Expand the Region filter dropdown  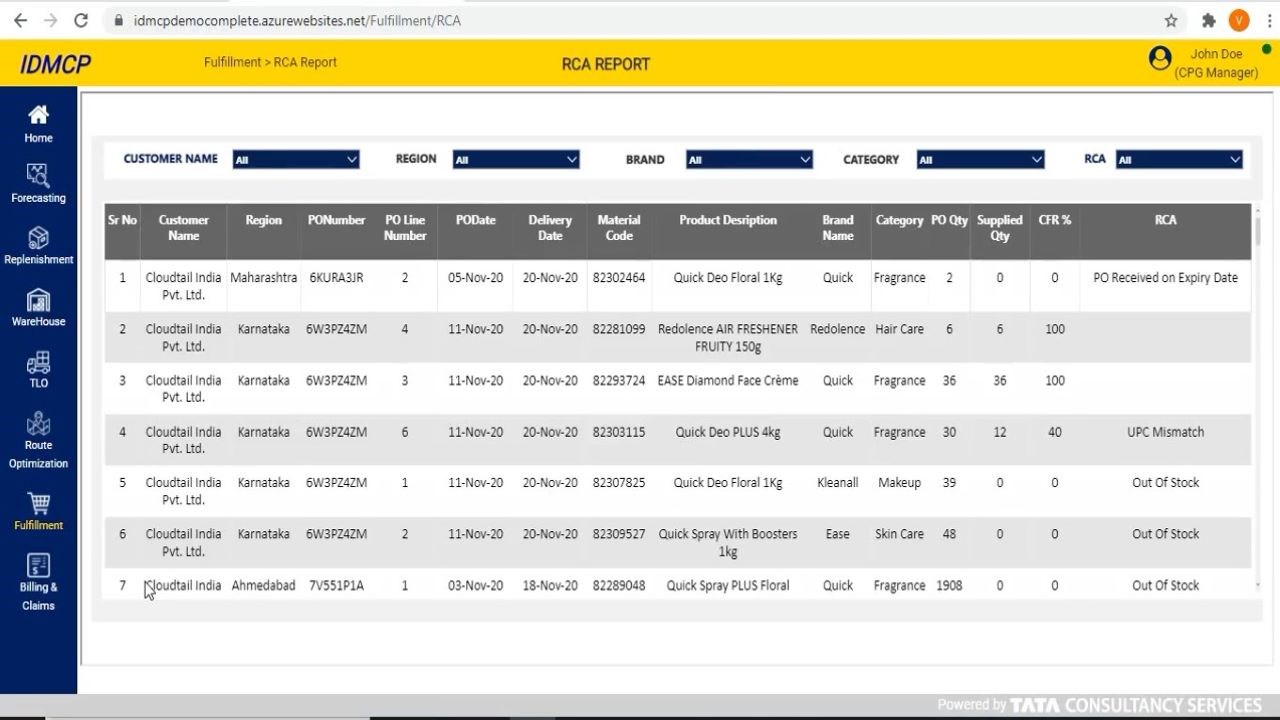516,160
